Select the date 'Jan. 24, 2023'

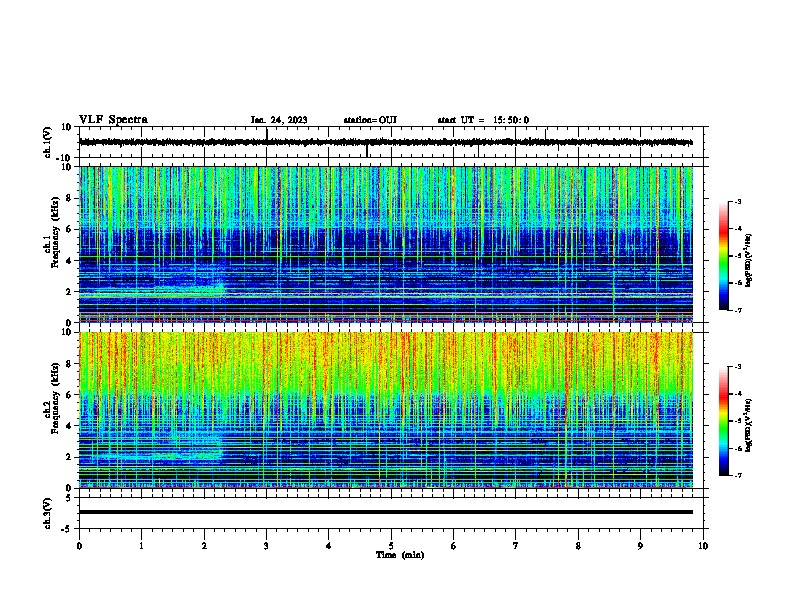coord(279,120)
